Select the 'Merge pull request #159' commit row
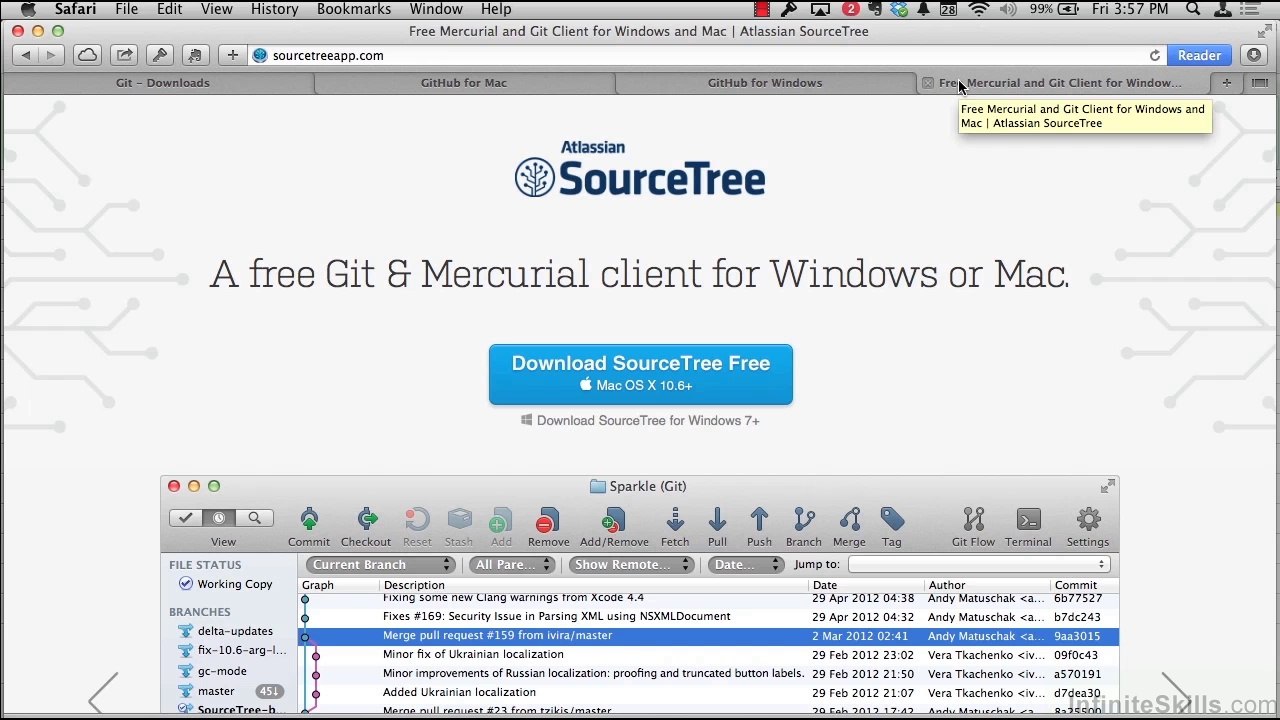Screen dimensions: 1280x720 [708, 636]
